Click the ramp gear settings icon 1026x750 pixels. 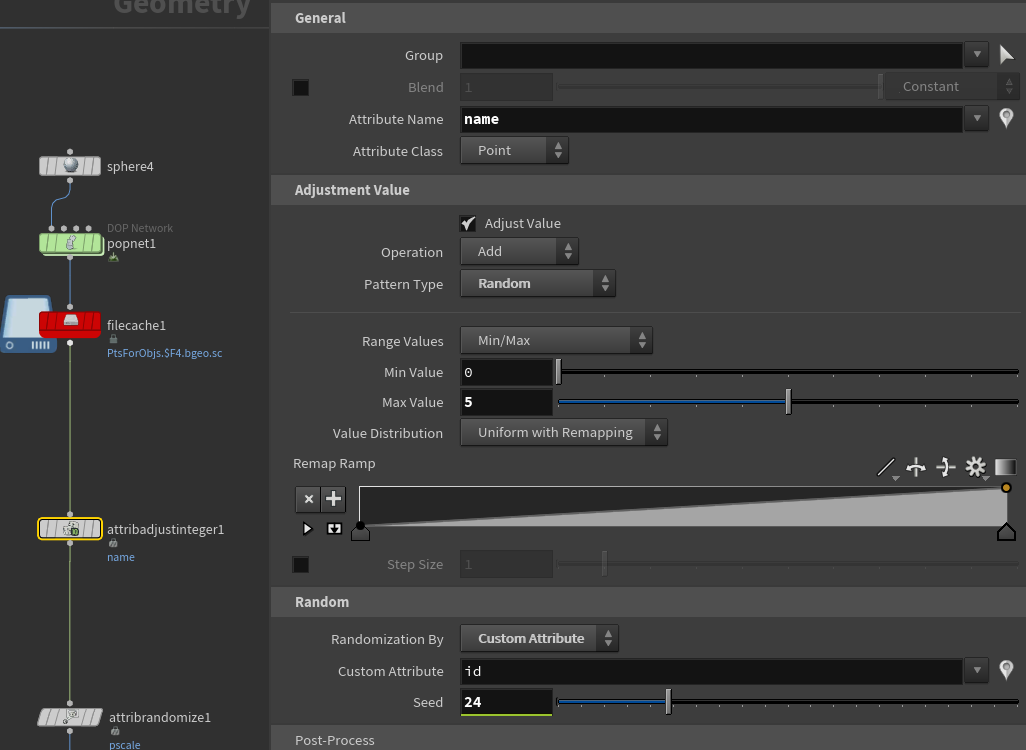pos(975,467)
